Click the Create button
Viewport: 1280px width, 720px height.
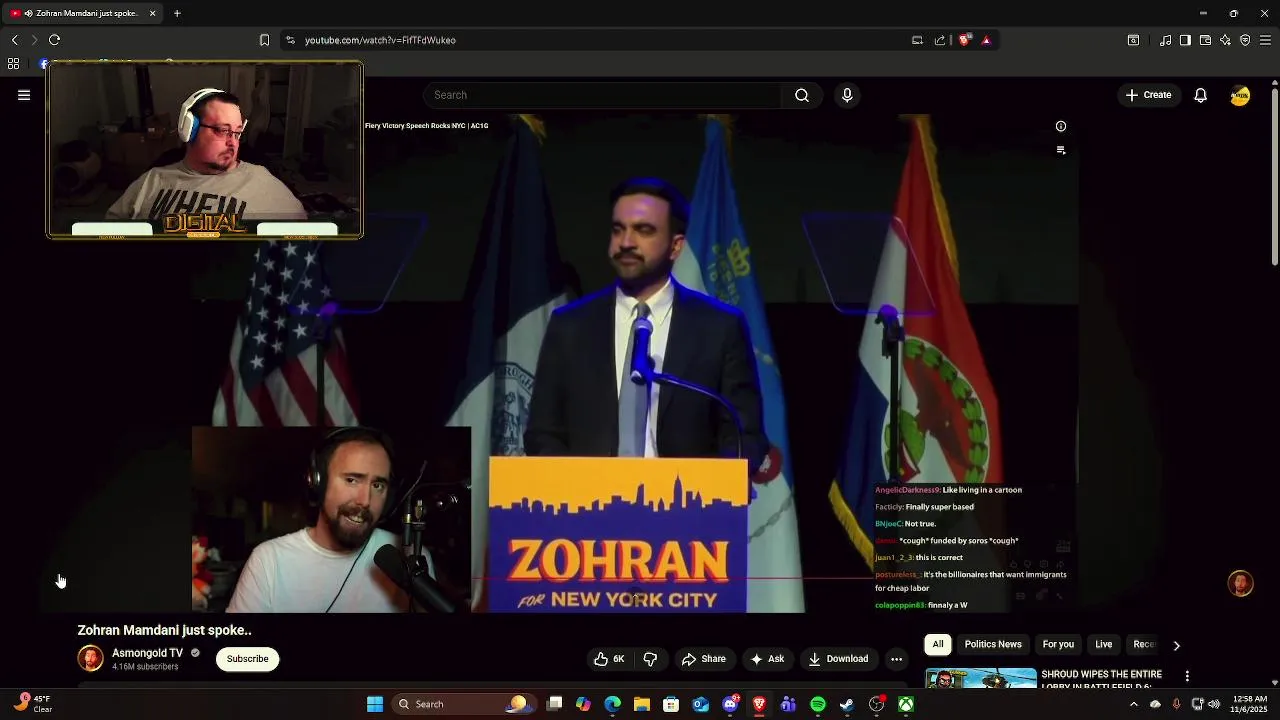coord(1148,95)
